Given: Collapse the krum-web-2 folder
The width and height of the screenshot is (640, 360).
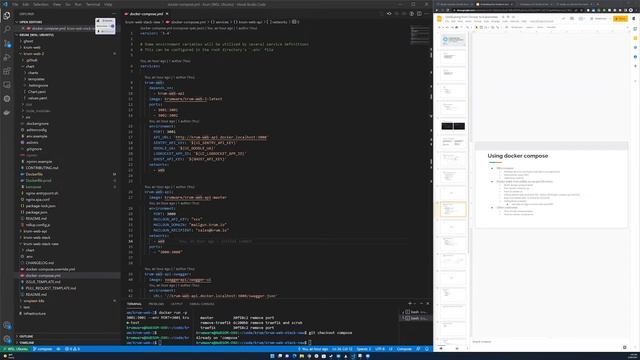Looking at the screenshot, I should (33, 53).
